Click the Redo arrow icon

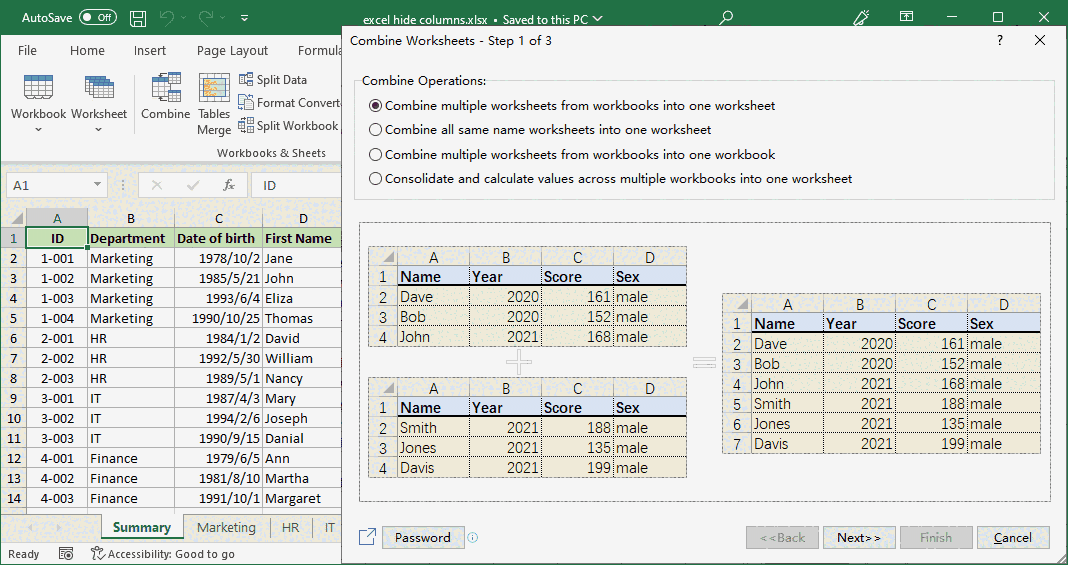pyautogui.click(x=205, y=18)
